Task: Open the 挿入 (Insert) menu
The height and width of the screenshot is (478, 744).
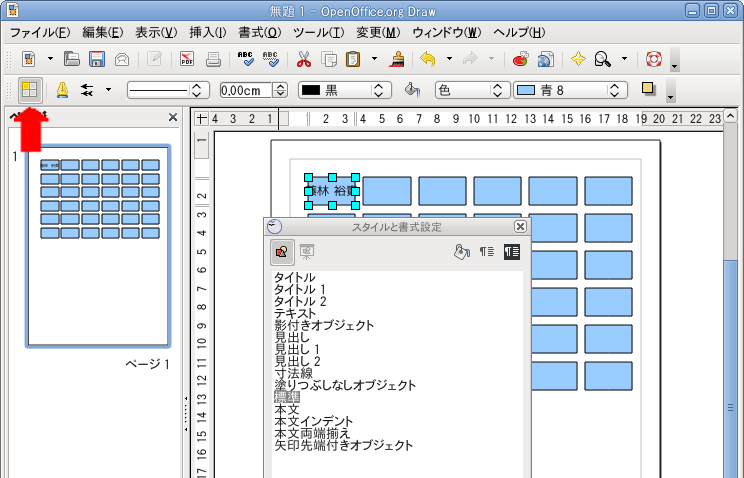Action: 207,33
